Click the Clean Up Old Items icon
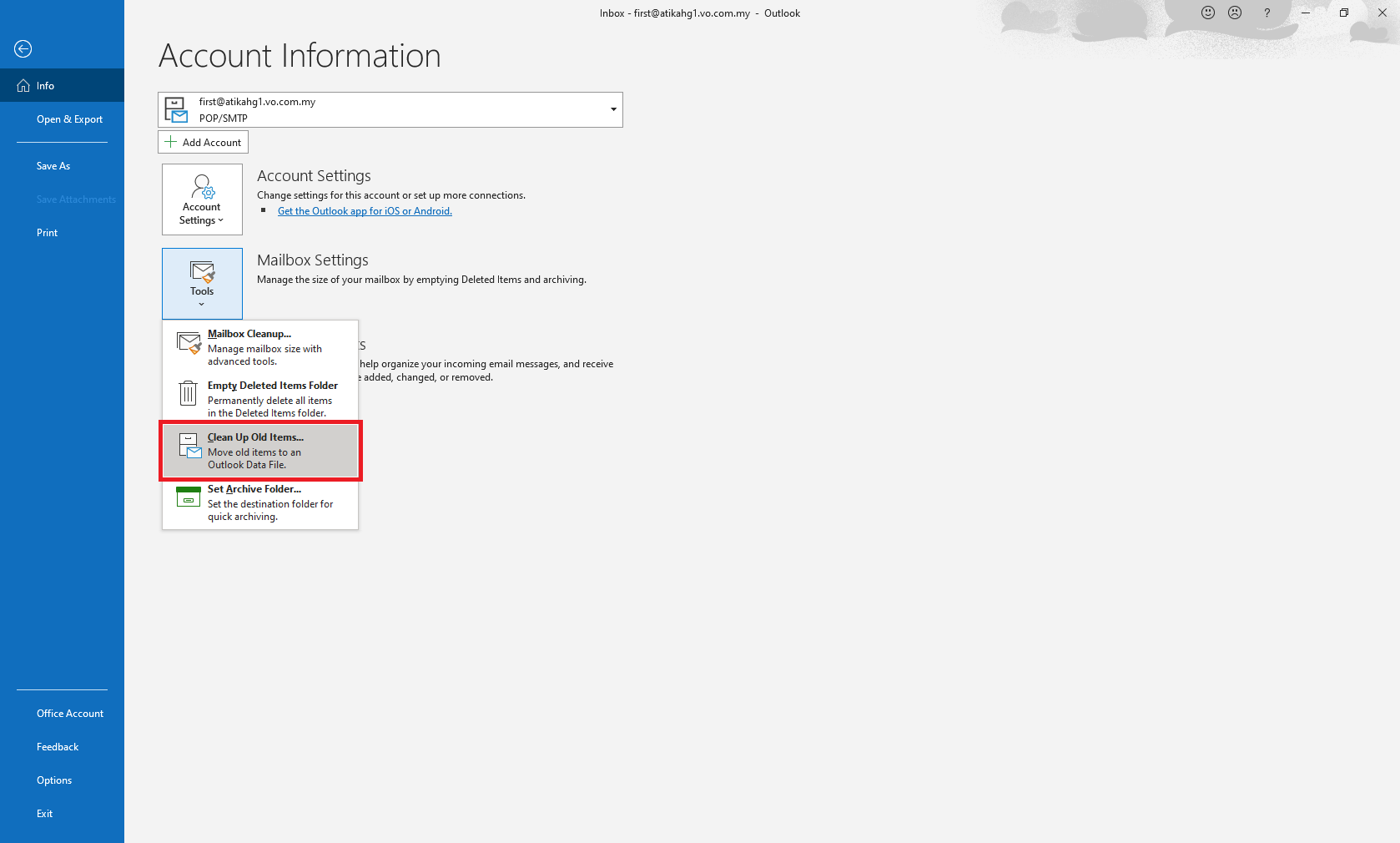 coord(190,446)
